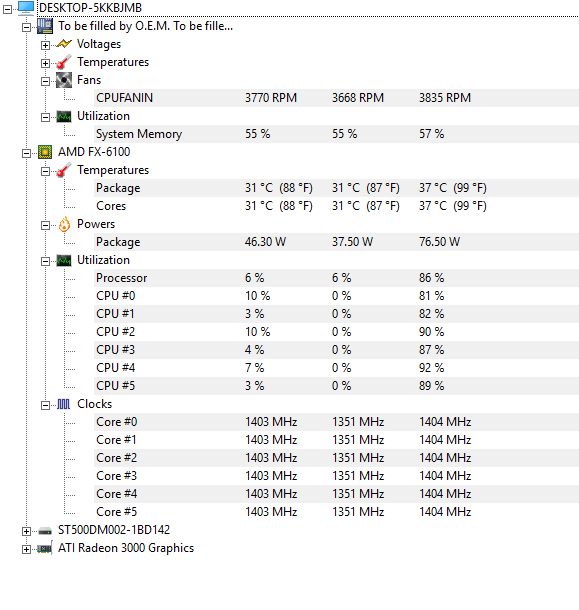Expand the motherboard Temperatures node

tap(46, 63)
